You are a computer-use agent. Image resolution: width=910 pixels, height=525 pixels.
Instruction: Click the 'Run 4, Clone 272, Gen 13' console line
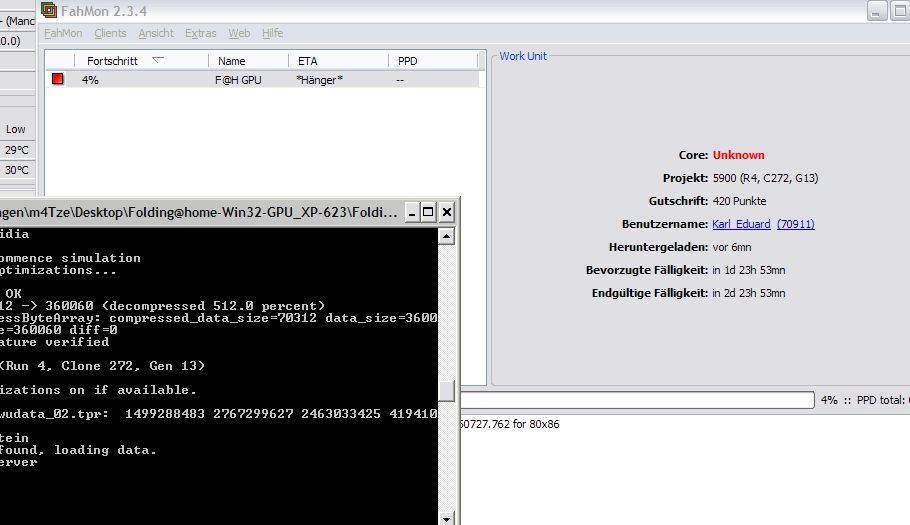coord(102,366)
